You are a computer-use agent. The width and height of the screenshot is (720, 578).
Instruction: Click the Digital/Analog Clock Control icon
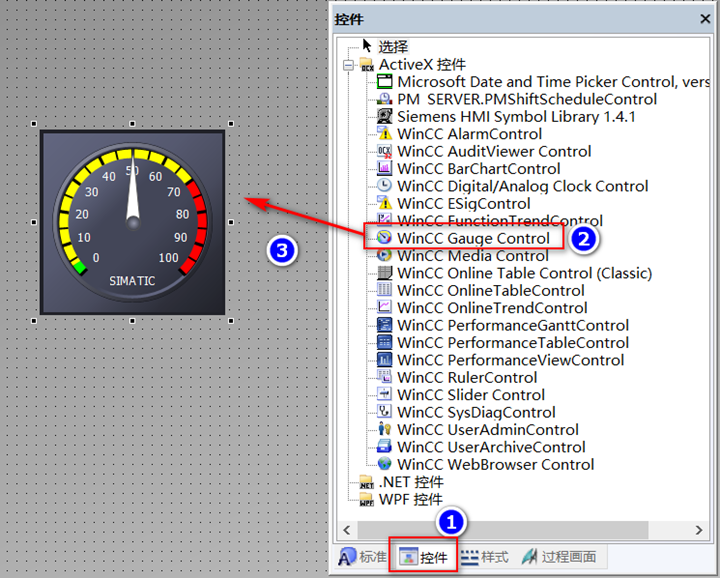coord(384,186)
